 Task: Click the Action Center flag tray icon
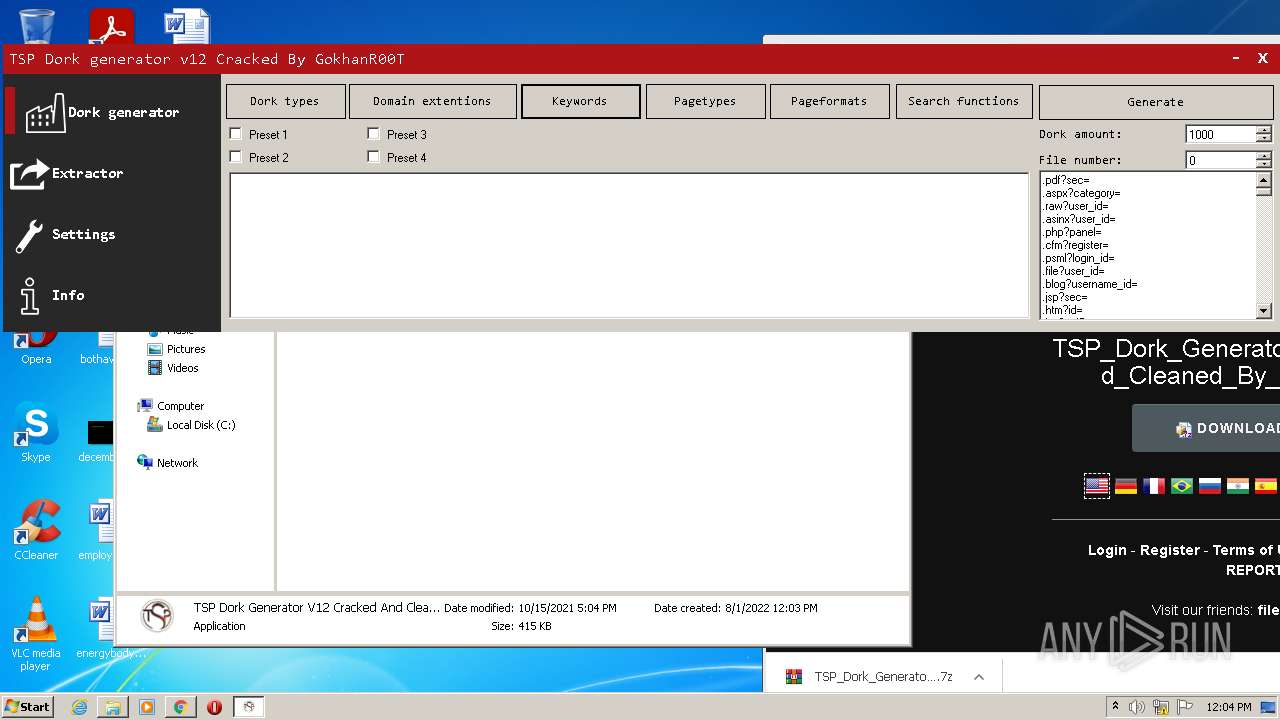(1186, 707)
